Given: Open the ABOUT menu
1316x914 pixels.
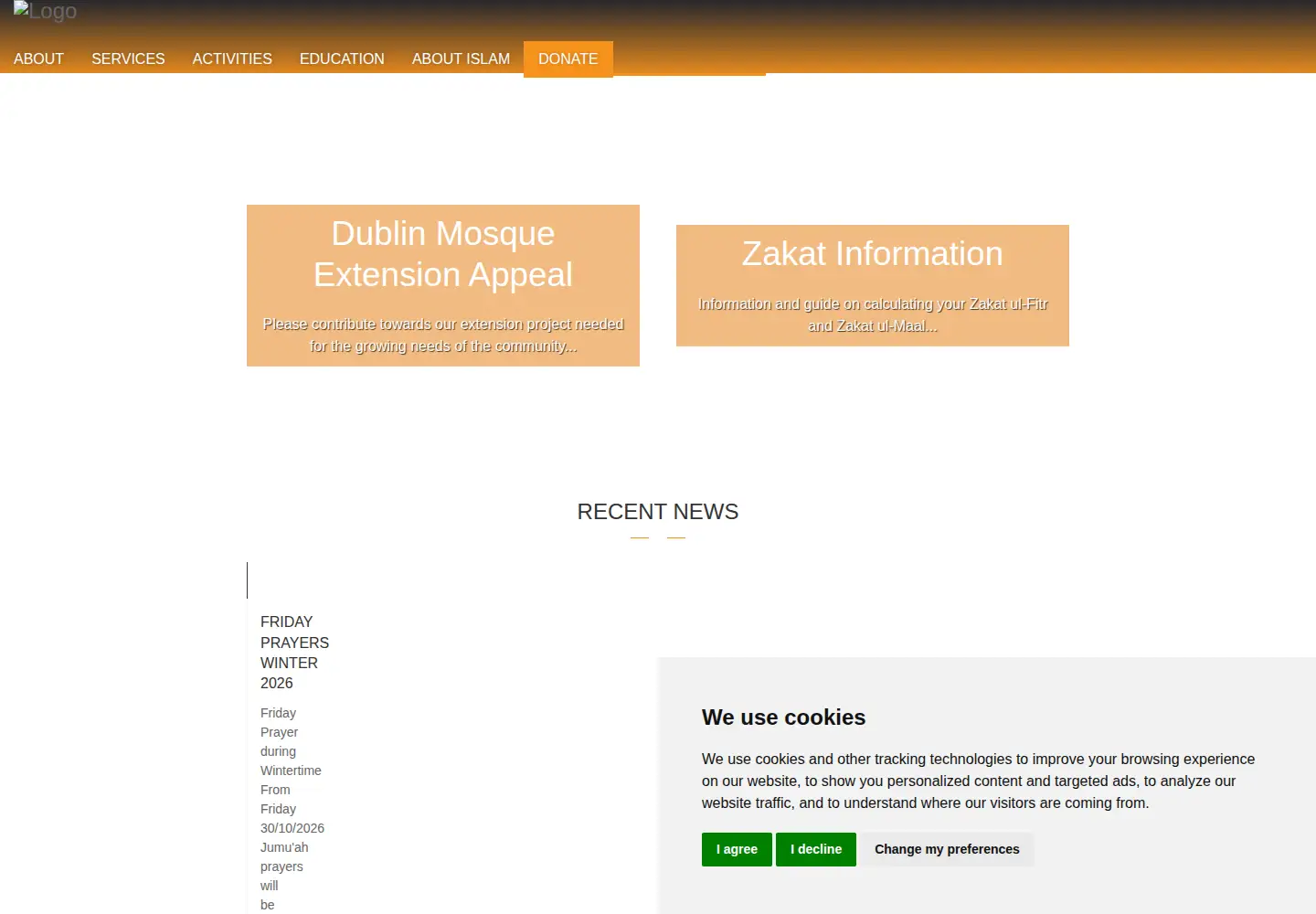Looking at the screenshot, I should click(x=38, y=58).
